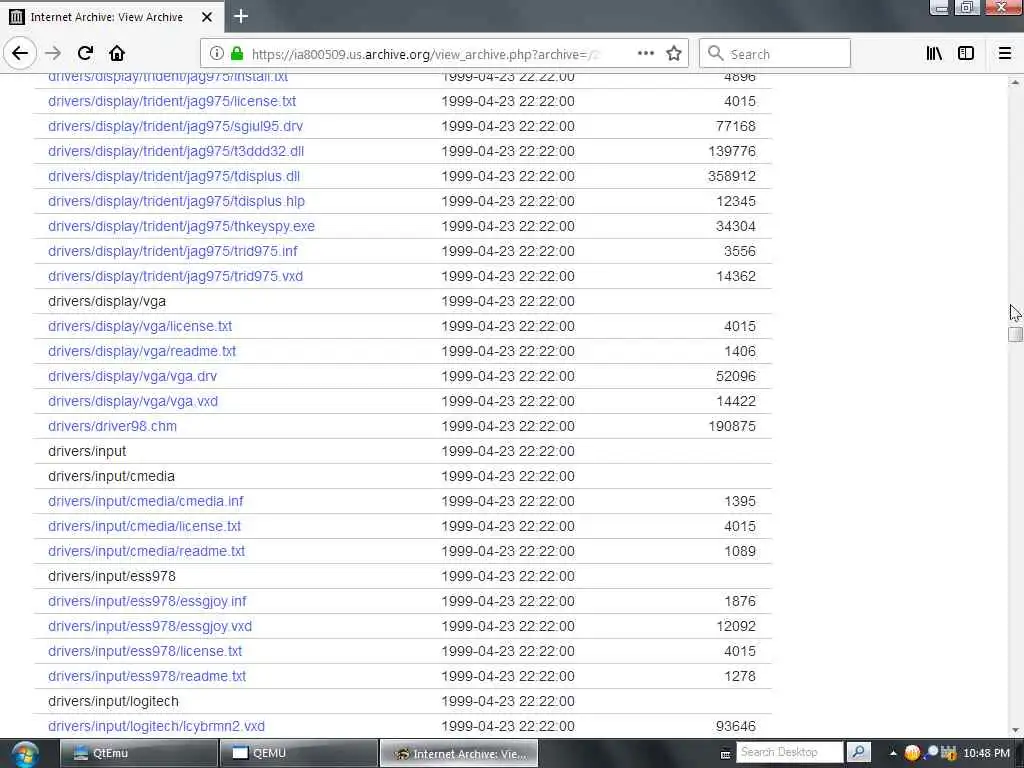
Task: Open the Windows Start orb
Action: click(24, 754)
